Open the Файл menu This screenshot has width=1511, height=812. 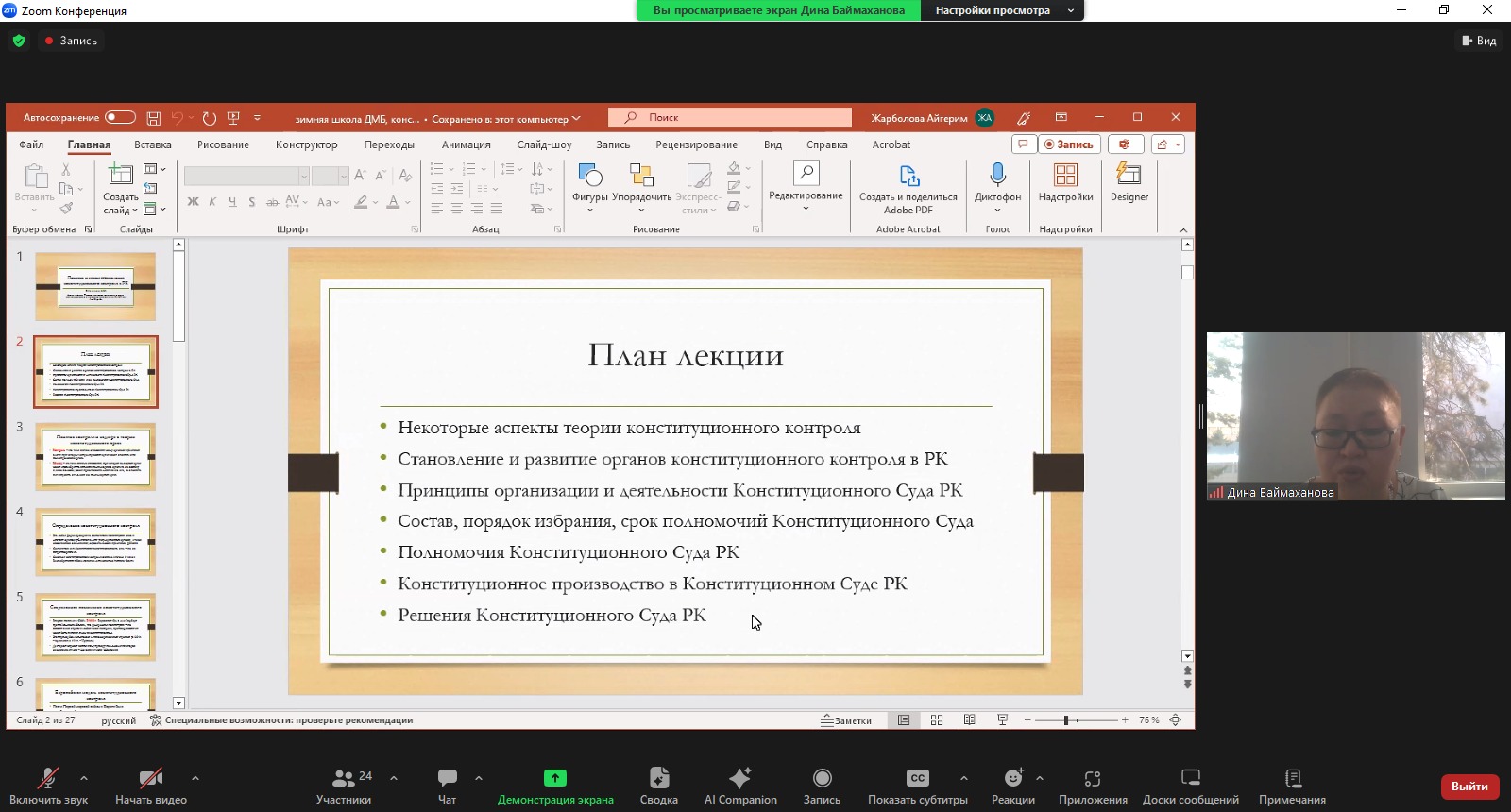[x=31, y=144]
